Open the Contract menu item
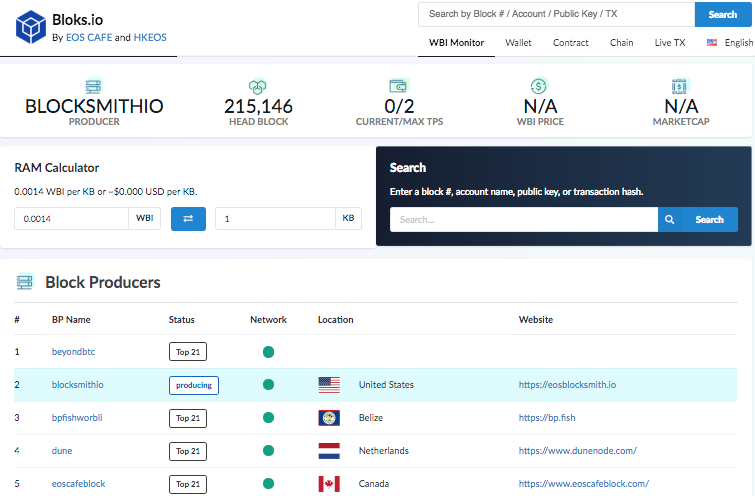This screenshot has width=755, height=496. (570, 43)
